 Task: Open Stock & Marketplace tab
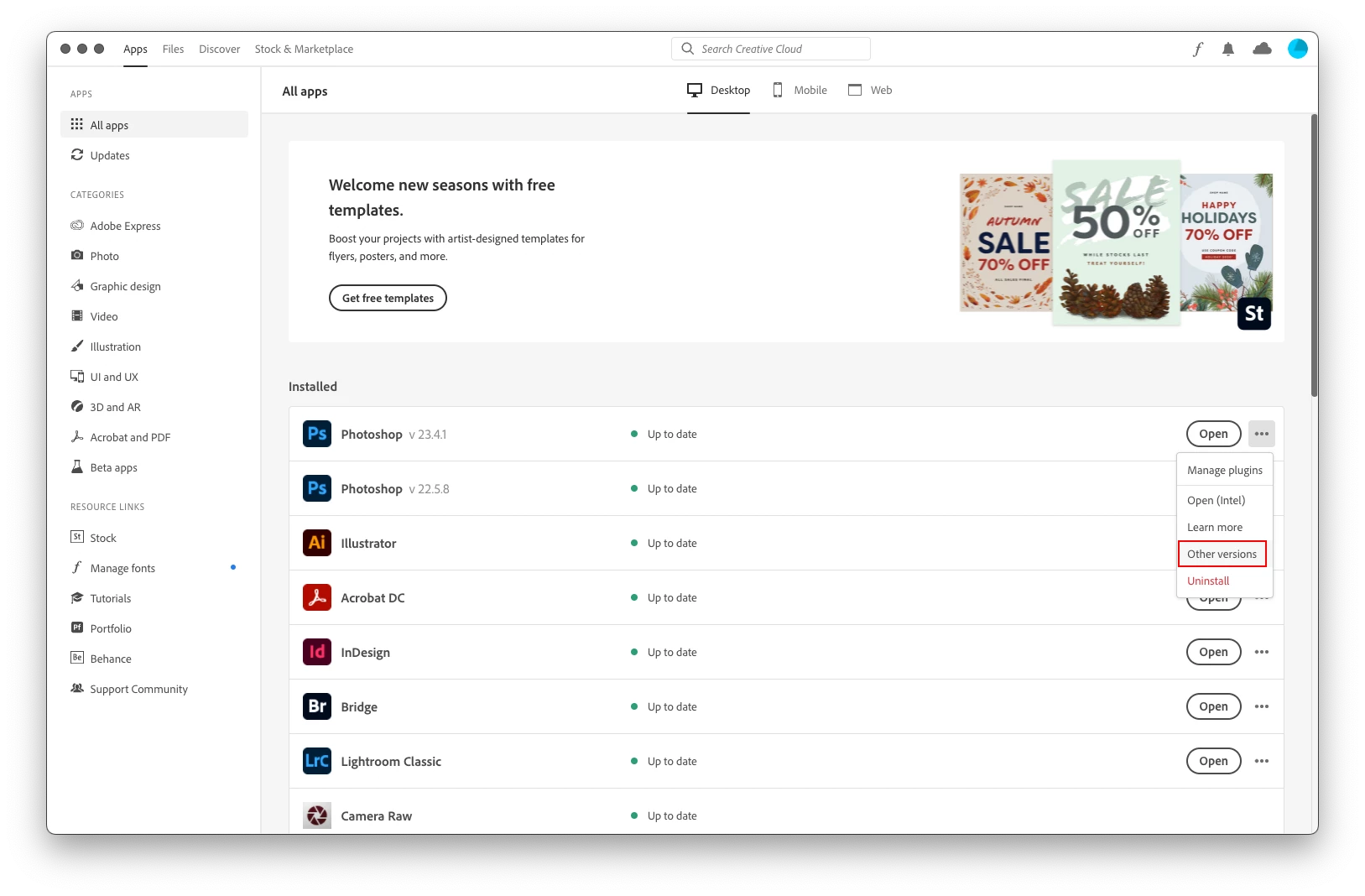click(304, 49)
